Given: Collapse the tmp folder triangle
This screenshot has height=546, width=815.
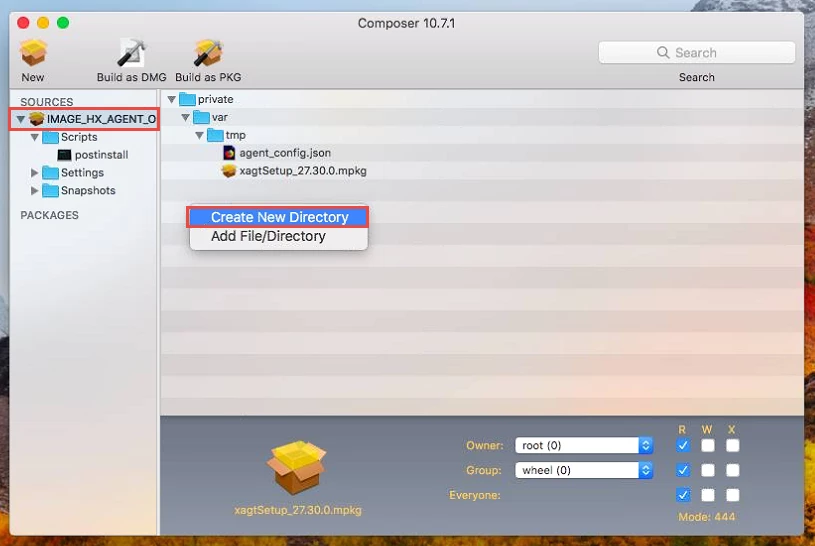Looking at the screenshot, I should coord(200,135).
